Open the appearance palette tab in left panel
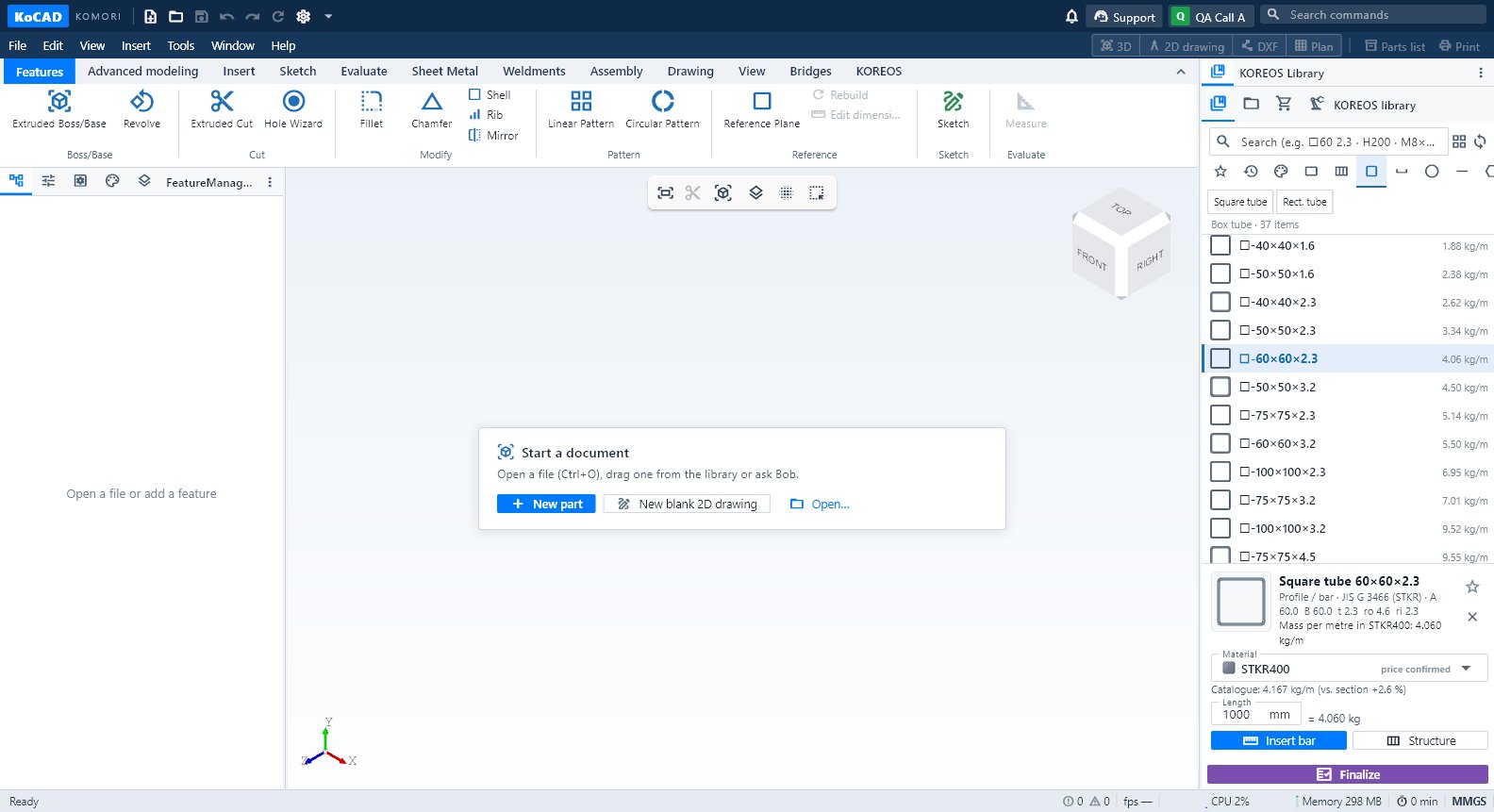Screen dimensions: 1494x812 tap(112, 181)
